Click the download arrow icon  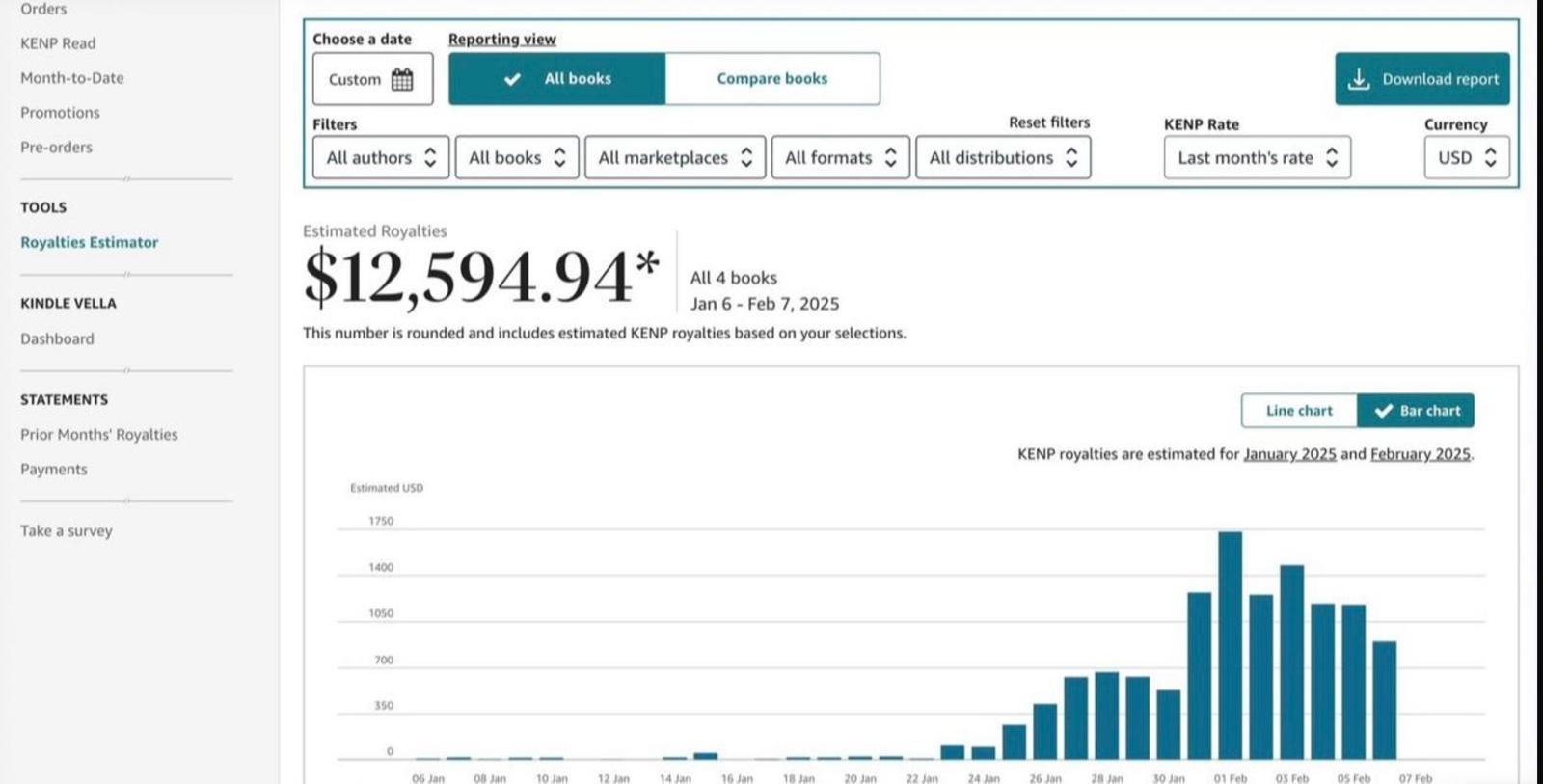point(1358,79)
